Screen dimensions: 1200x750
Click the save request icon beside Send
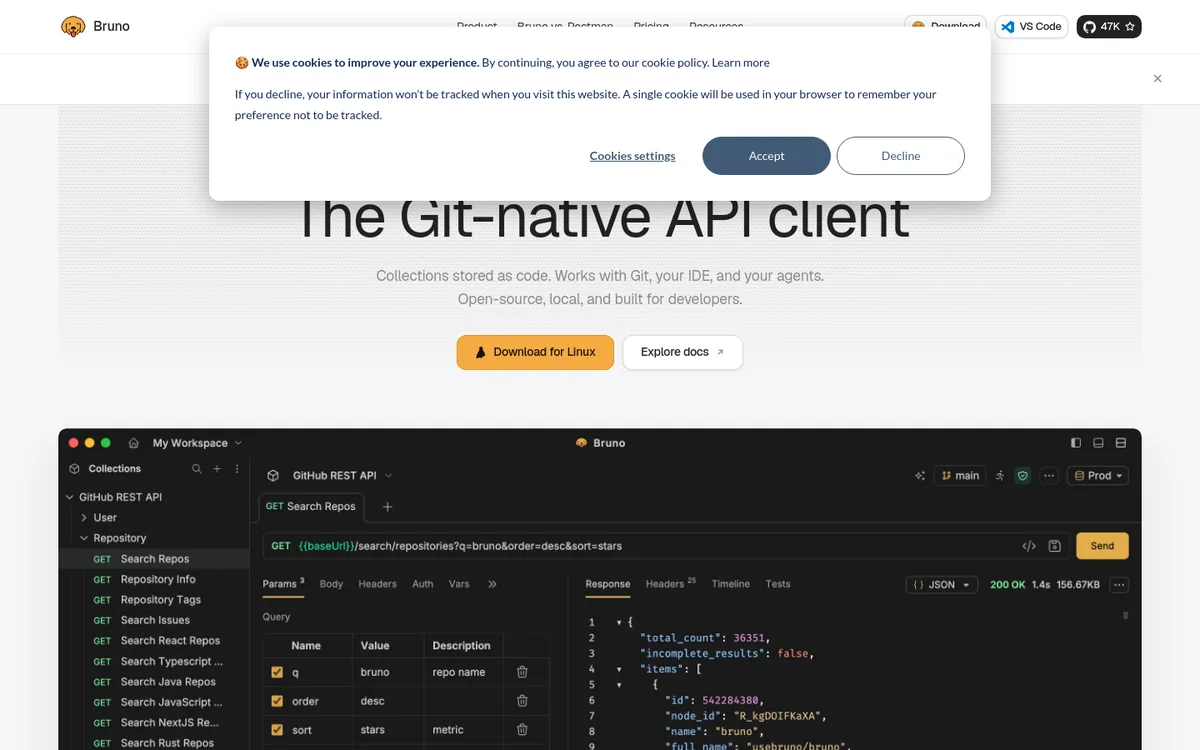(x=1054, y=546)
